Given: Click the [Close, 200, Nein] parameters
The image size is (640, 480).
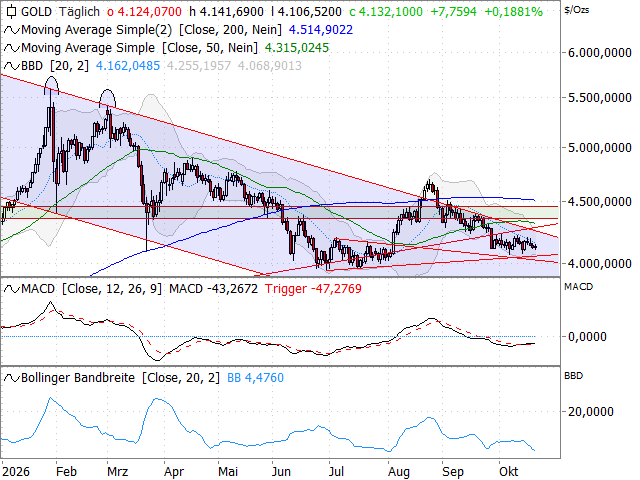Looking at the screenshot, I should click(231, 30).
